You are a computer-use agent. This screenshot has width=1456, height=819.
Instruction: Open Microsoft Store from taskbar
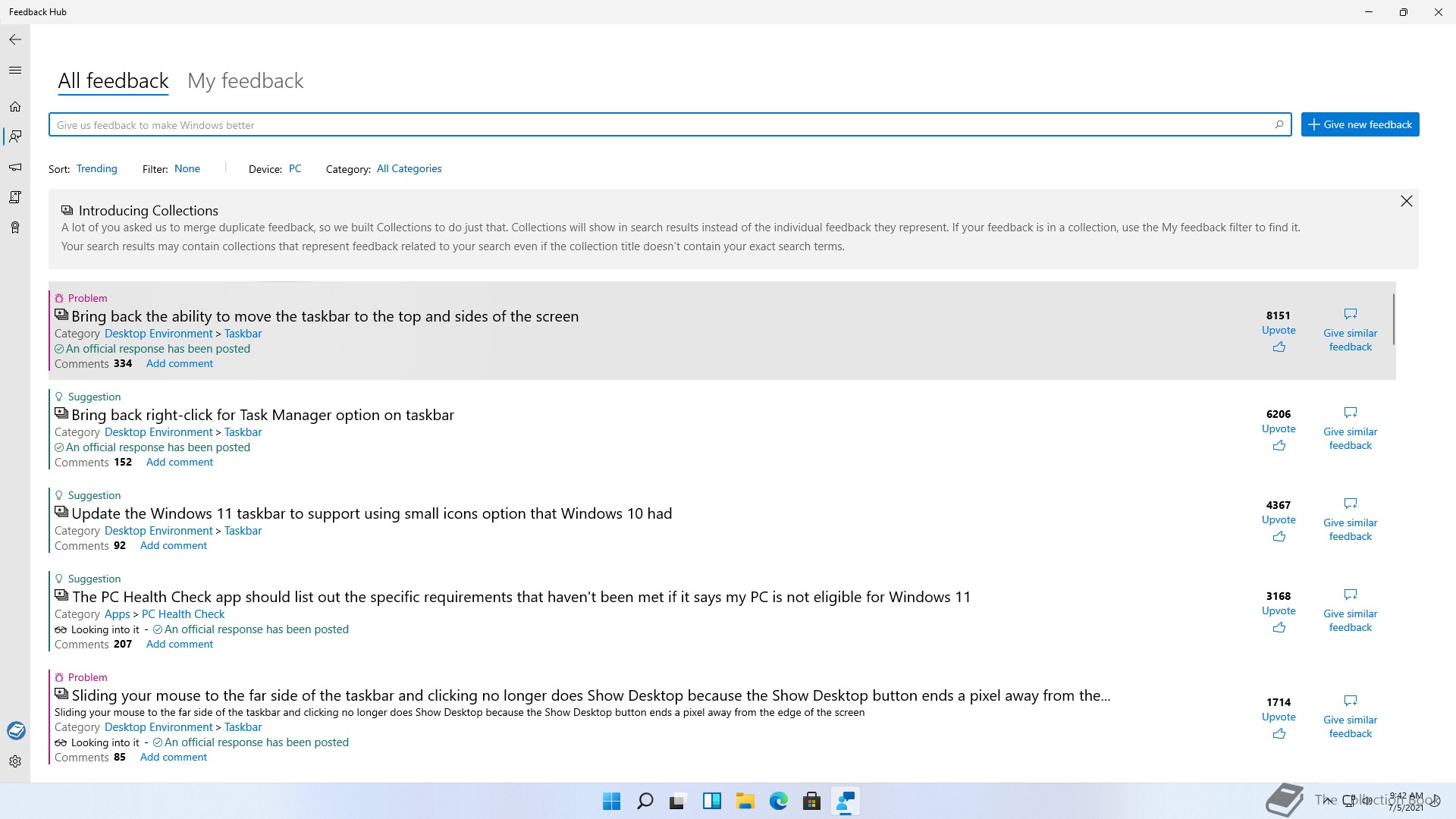(812, 802)
